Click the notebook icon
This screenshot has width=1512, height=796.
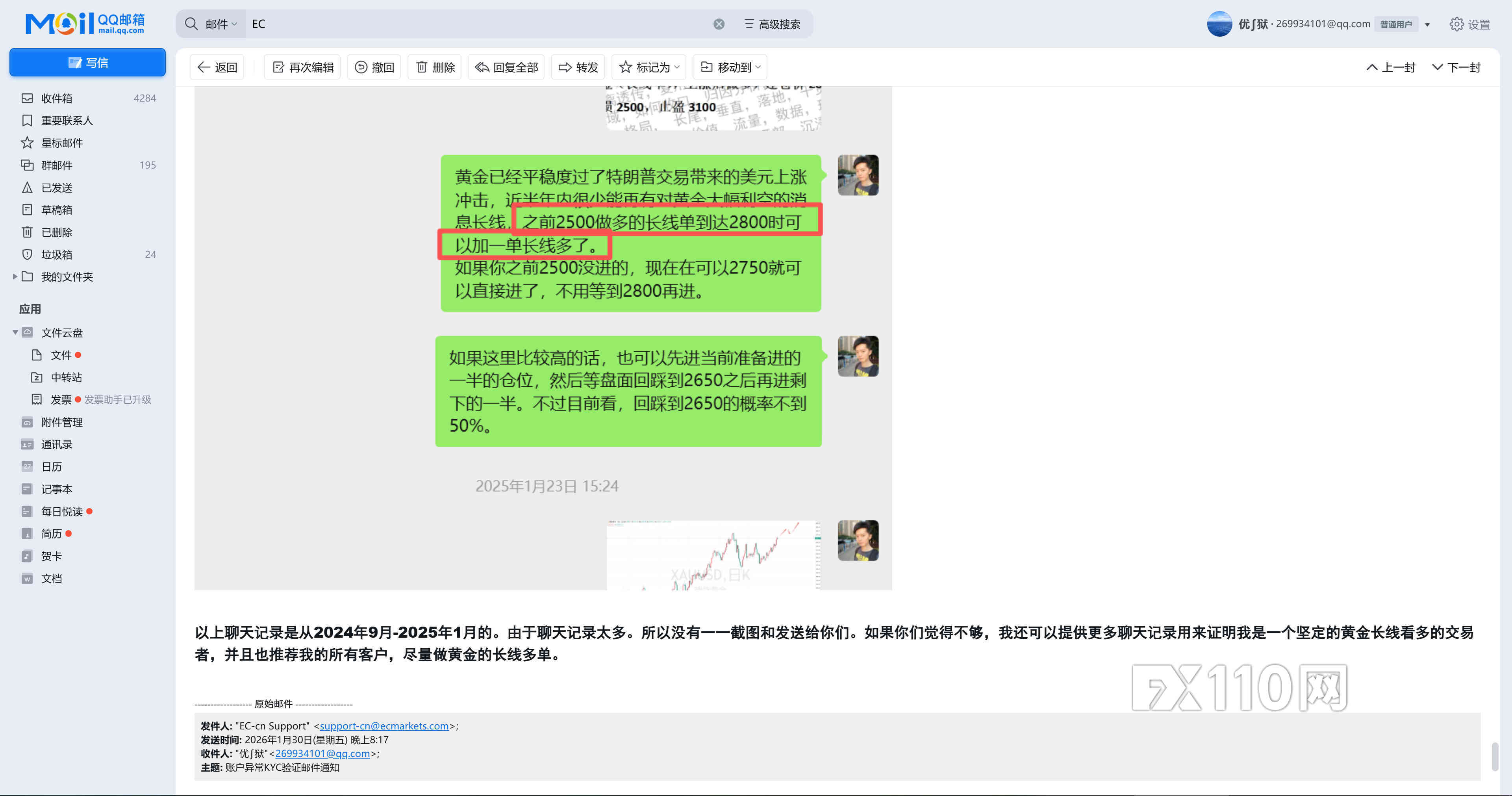[27, 489]
